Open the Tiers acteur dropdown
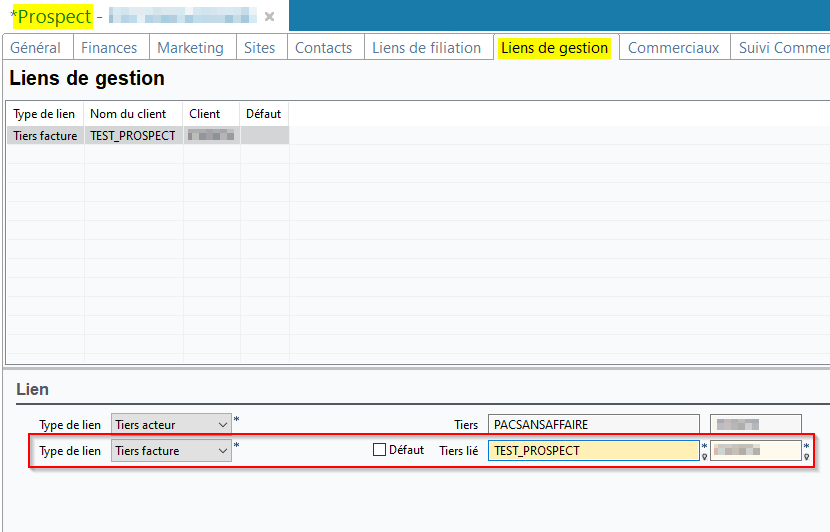This screenshot has width=830, height=532. 222,425
